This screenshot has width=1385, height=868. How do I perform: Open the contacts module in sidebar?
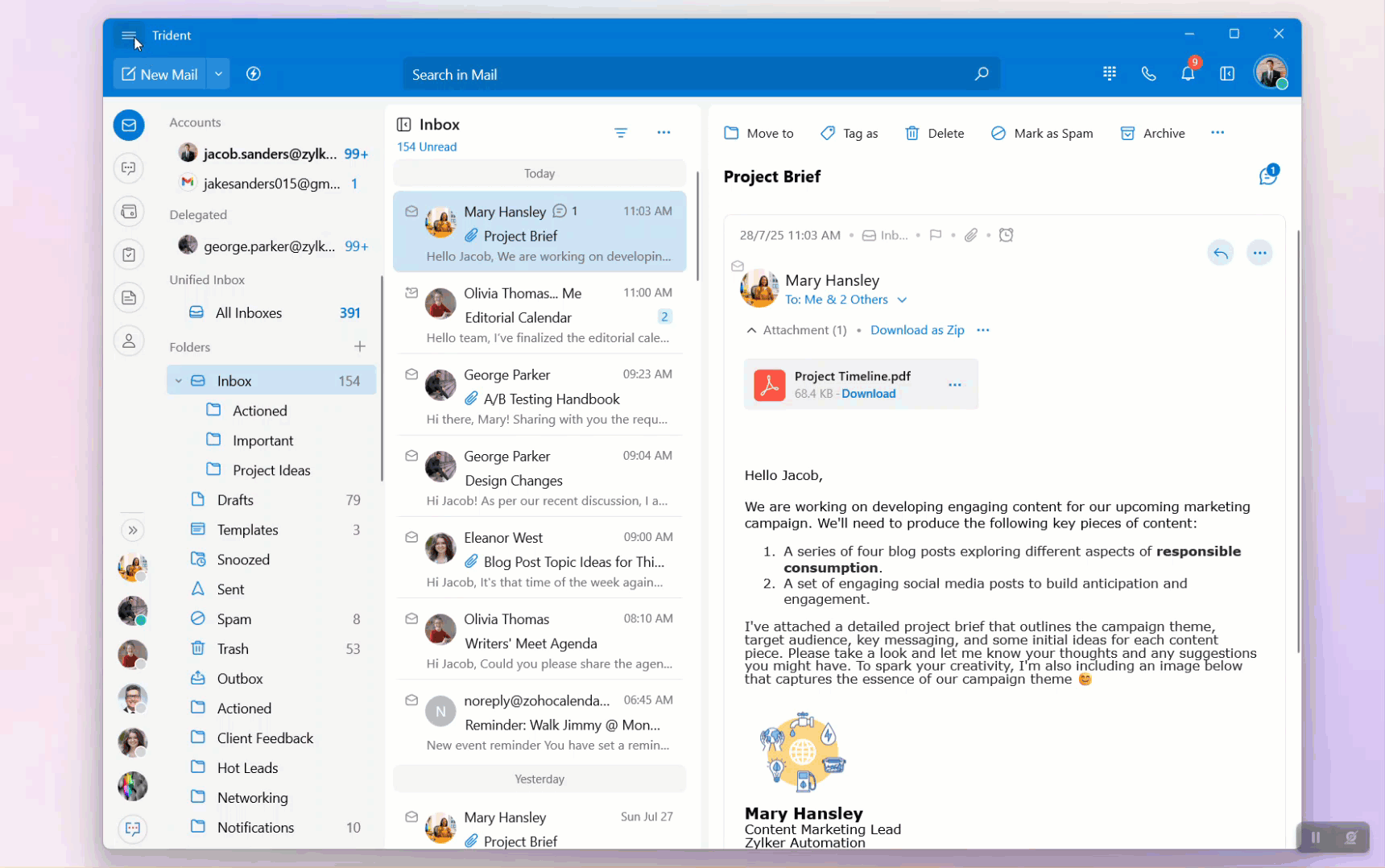(129, 341)
